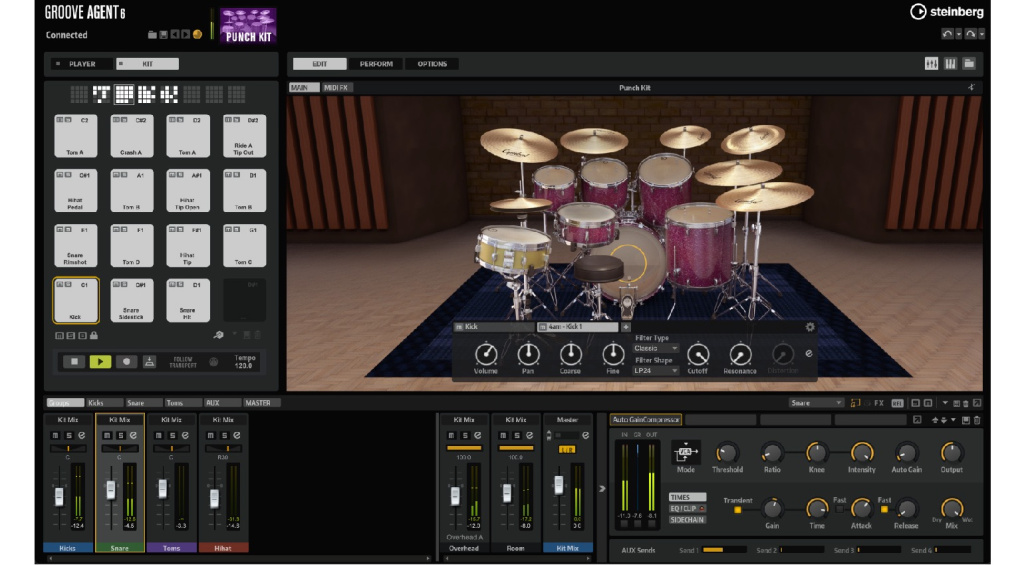
Task: Open the Filter Shape LP24 dropdown
Action: pos(656,371)
